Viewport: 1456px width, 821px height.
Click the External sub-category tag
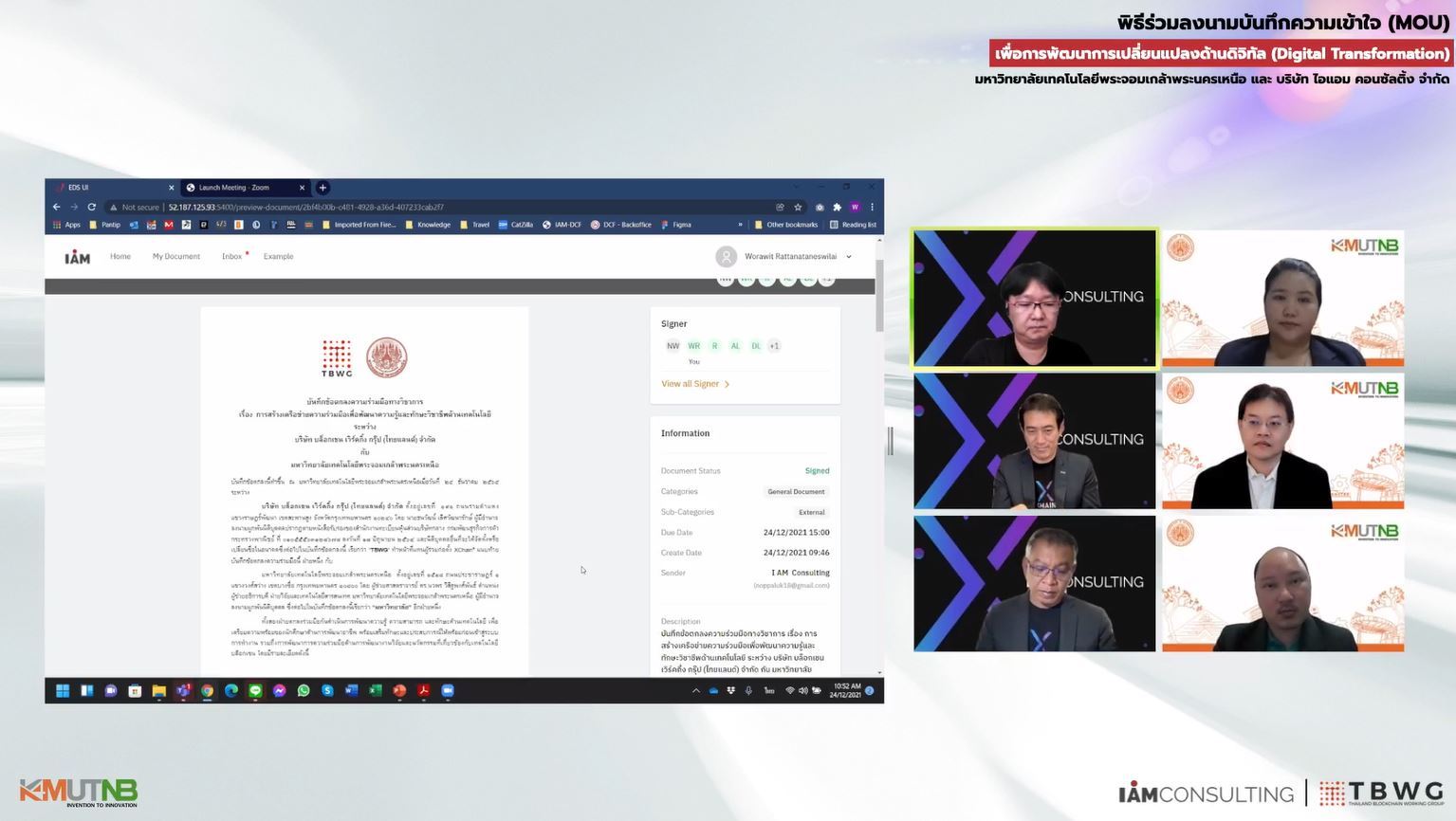point(812,512)
